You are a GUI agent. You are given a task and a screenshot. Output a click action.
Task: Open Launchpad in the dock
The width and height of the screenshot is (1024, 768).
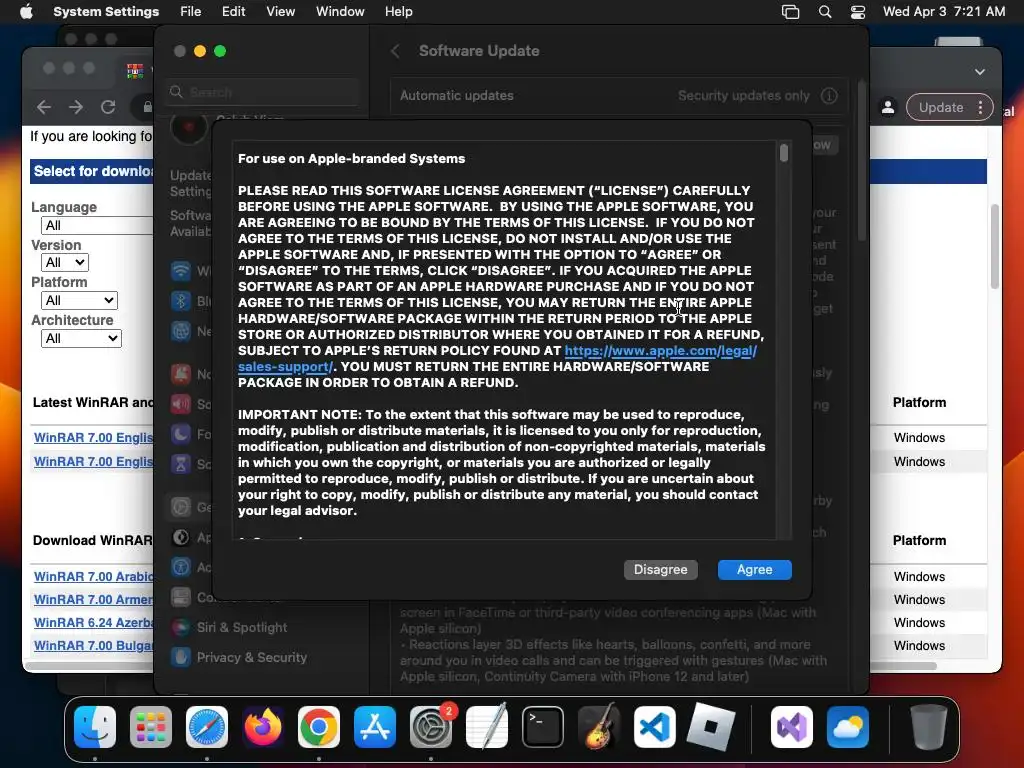pos(151,727)
